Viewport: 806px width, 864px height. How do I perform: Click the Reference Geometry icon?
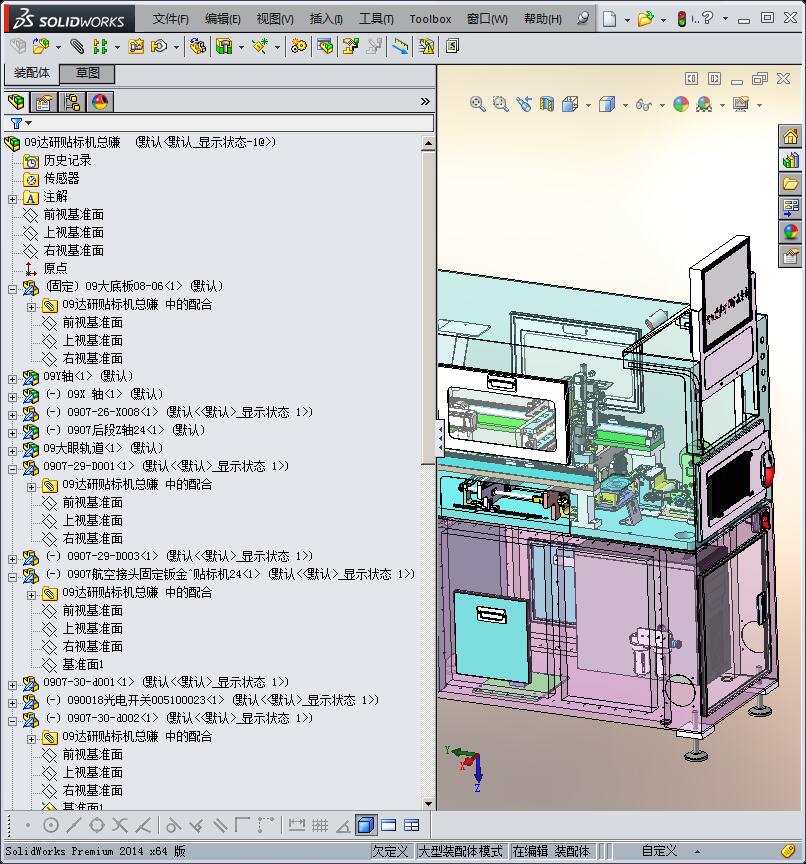point(259,46)
